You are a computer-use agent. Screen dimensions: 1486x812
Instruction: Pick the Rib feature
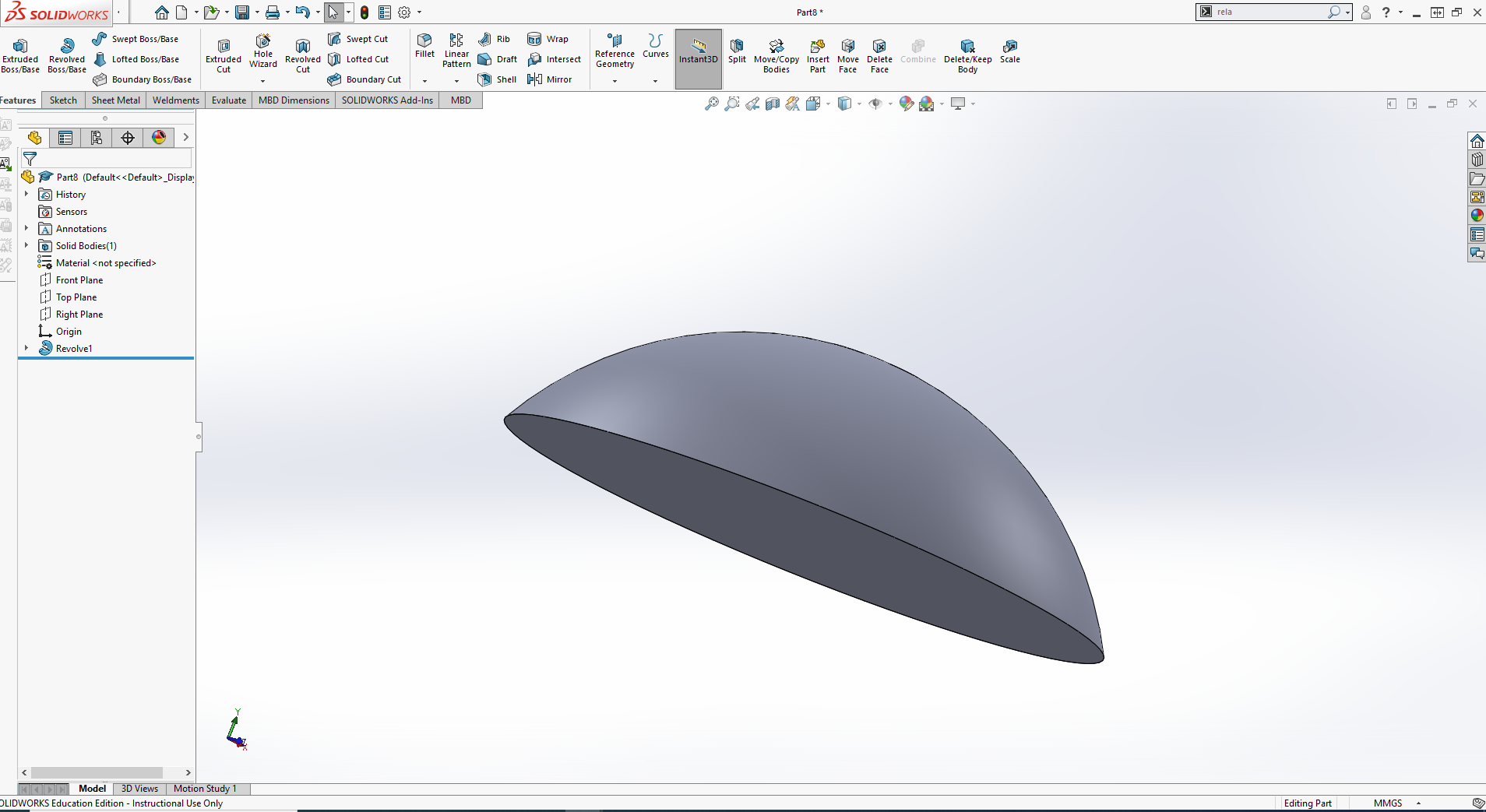[495, 39]
